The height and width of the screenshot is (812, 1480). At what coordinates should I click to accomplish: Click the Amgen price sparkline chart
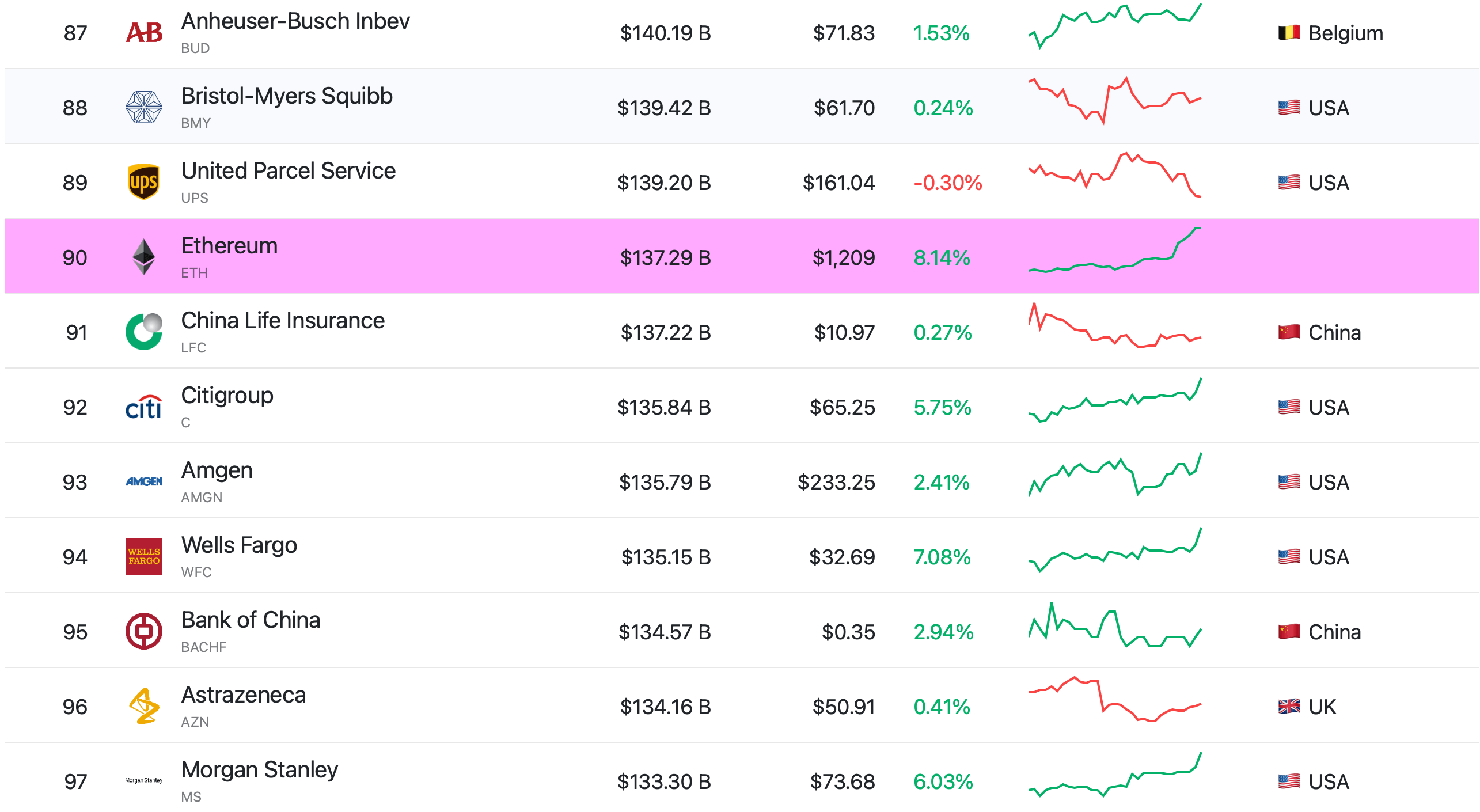pos(1115,475)
